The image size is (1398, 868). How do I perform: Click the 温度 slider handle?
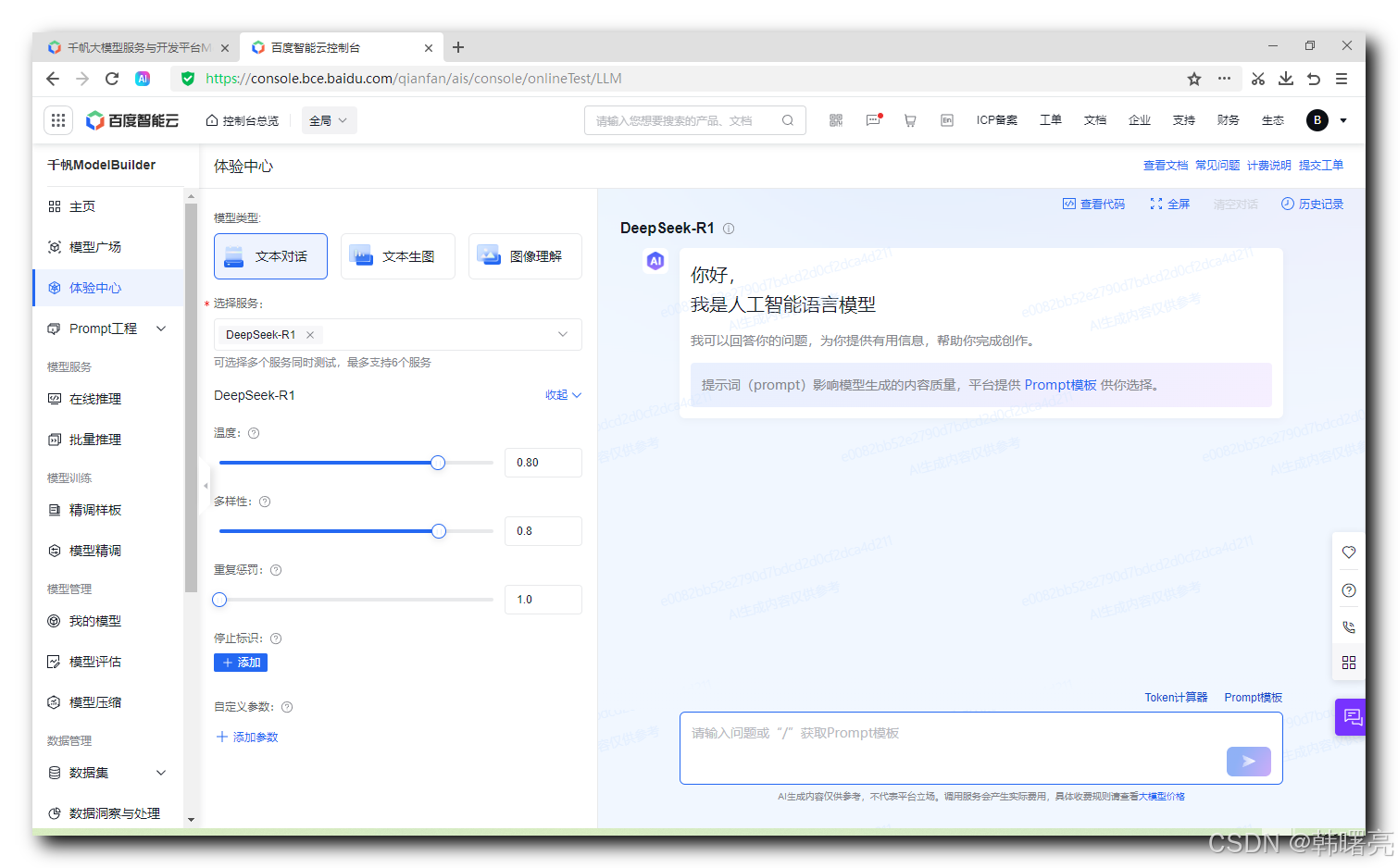coord(438,463)
